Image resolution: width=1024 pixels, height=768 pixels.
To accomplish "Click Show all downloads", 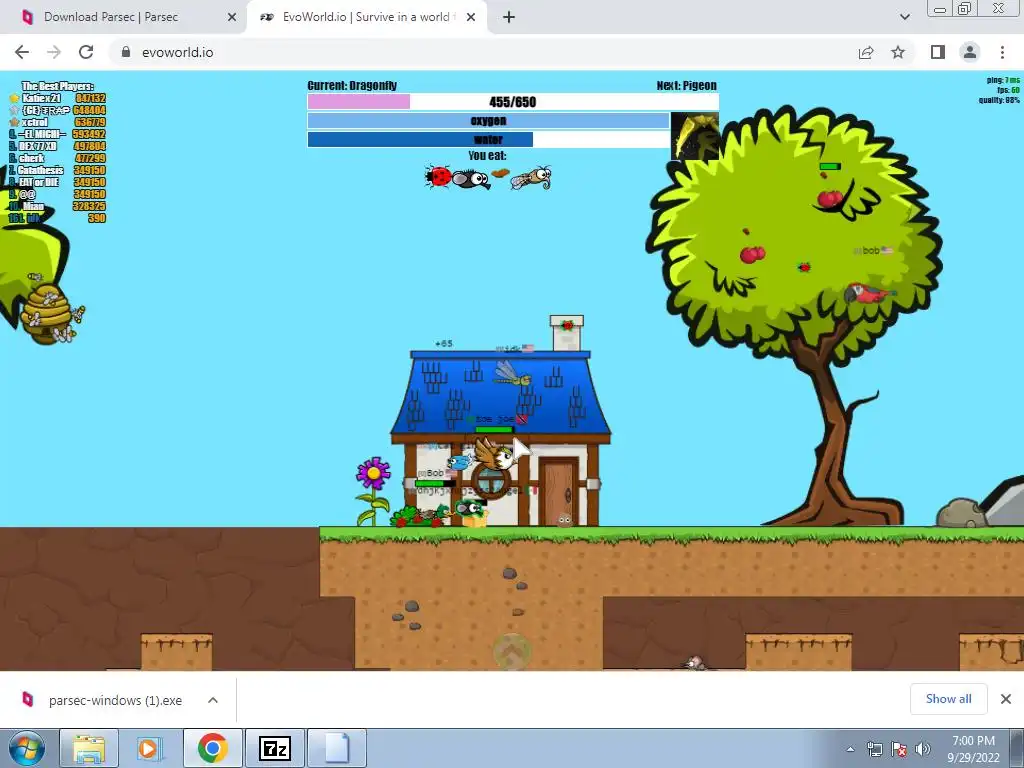I will coord(948,699).
